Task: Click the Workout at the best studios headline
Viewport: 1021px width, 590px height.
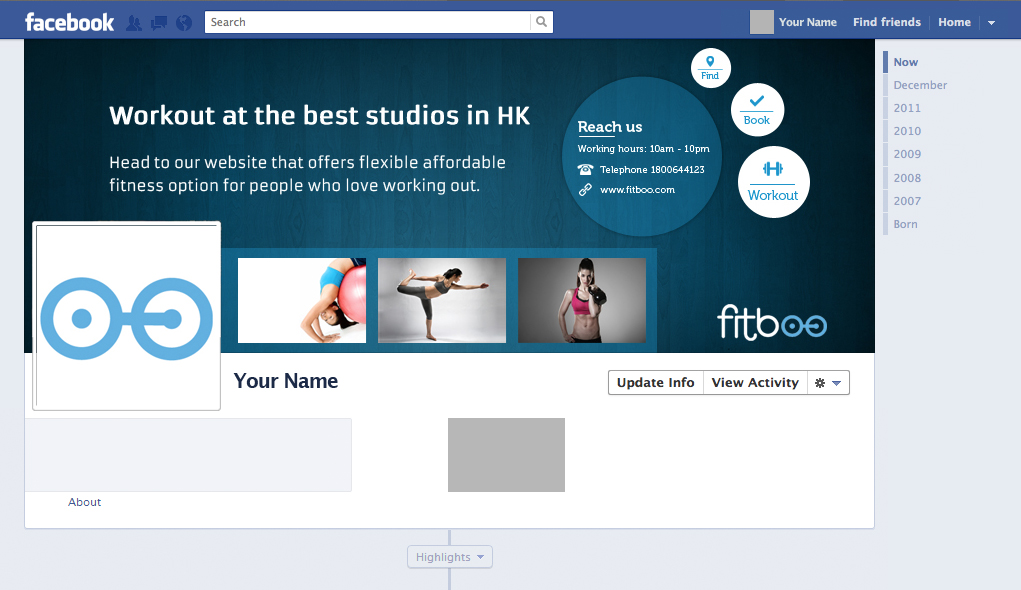Action: pos(320,116)
